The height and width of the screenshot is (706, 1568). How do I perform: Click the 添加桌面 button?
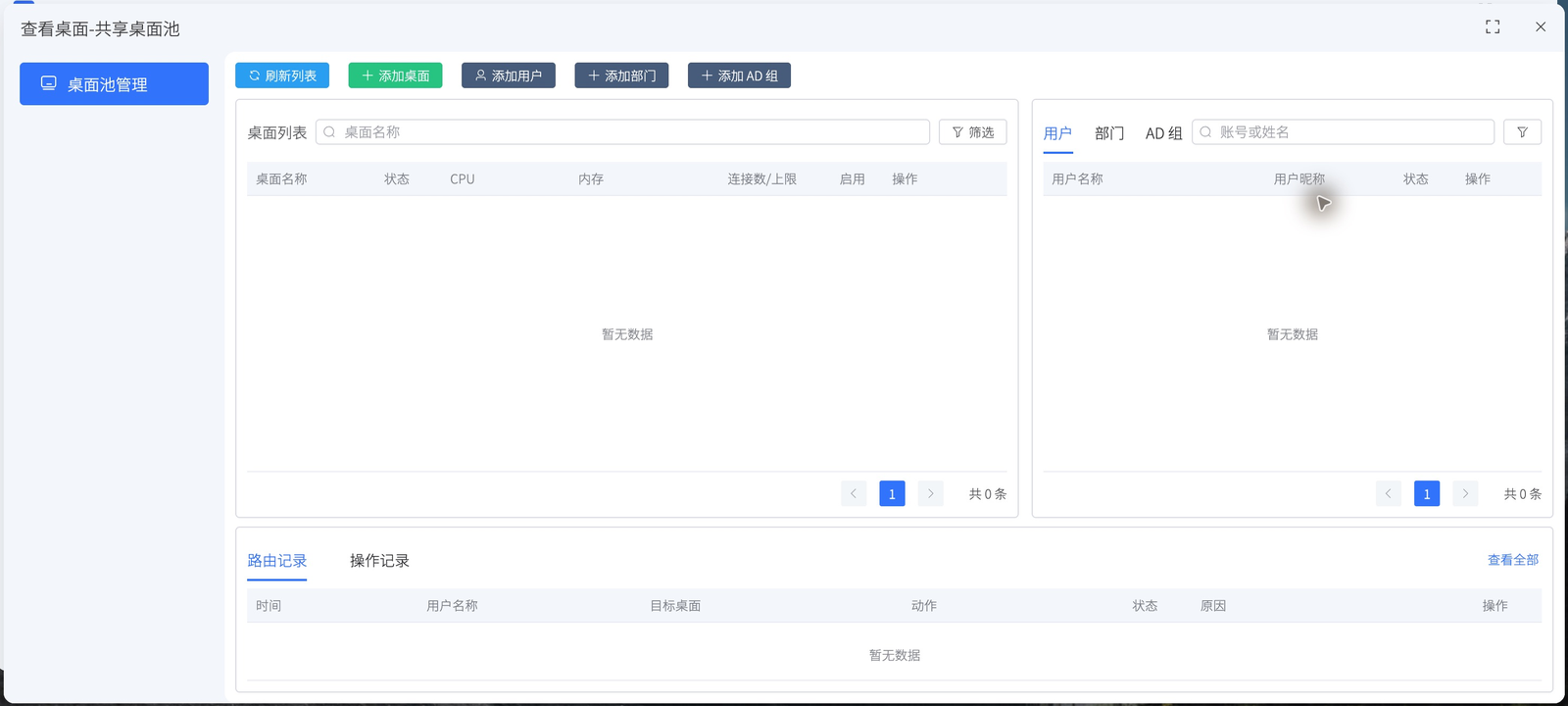tap(396, 76)
